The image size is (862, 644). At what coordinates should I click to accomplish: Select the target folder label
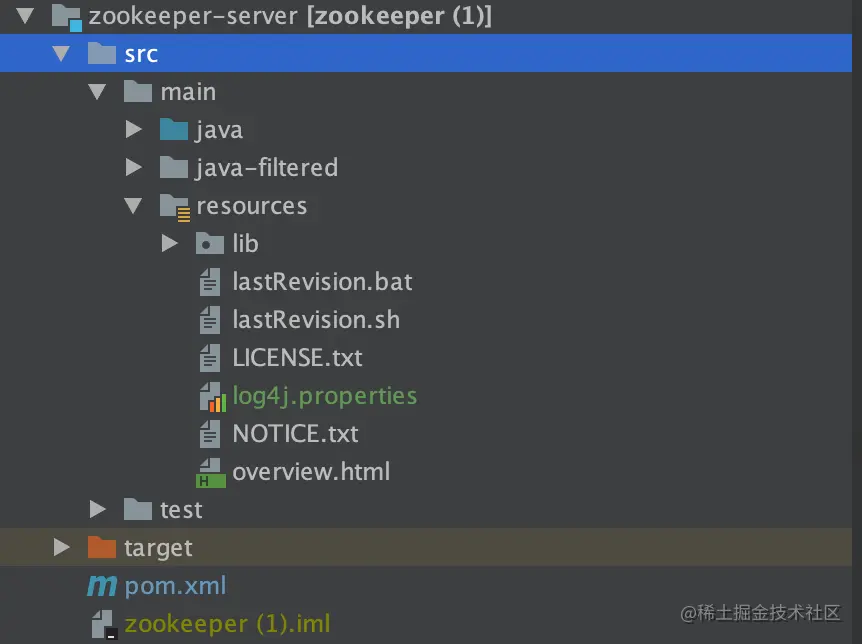[x=158, y=548]
